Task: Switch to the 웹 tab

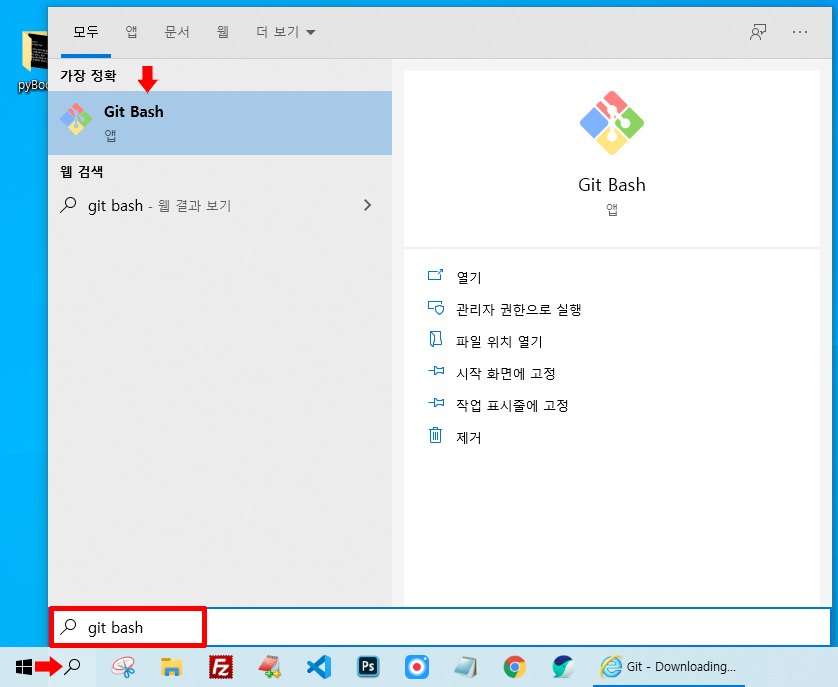Action: point(223,32)
